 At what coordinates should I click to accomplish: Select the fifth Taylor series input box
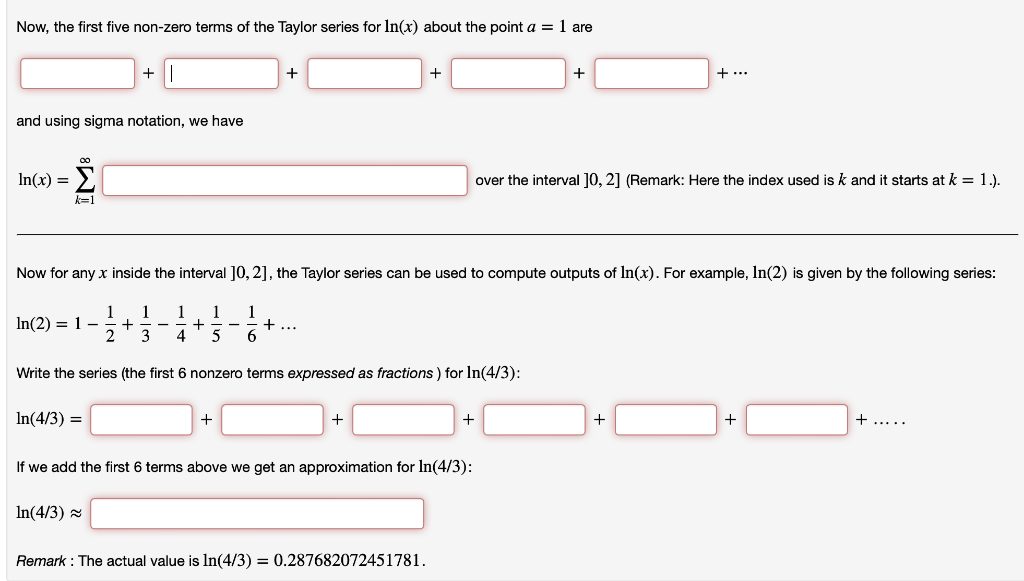pos(651,73)
